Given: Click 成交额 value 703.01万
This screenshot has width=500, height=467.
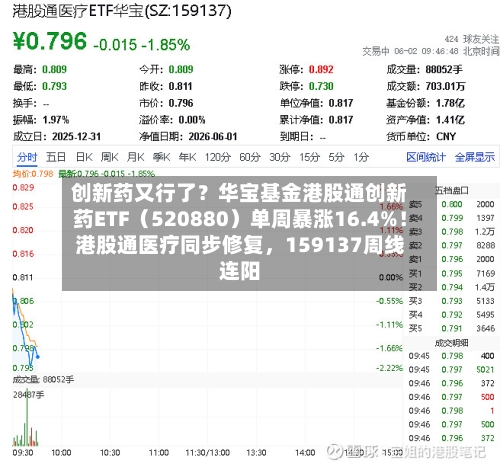Looking at the screenshot, I should point(445,86).
